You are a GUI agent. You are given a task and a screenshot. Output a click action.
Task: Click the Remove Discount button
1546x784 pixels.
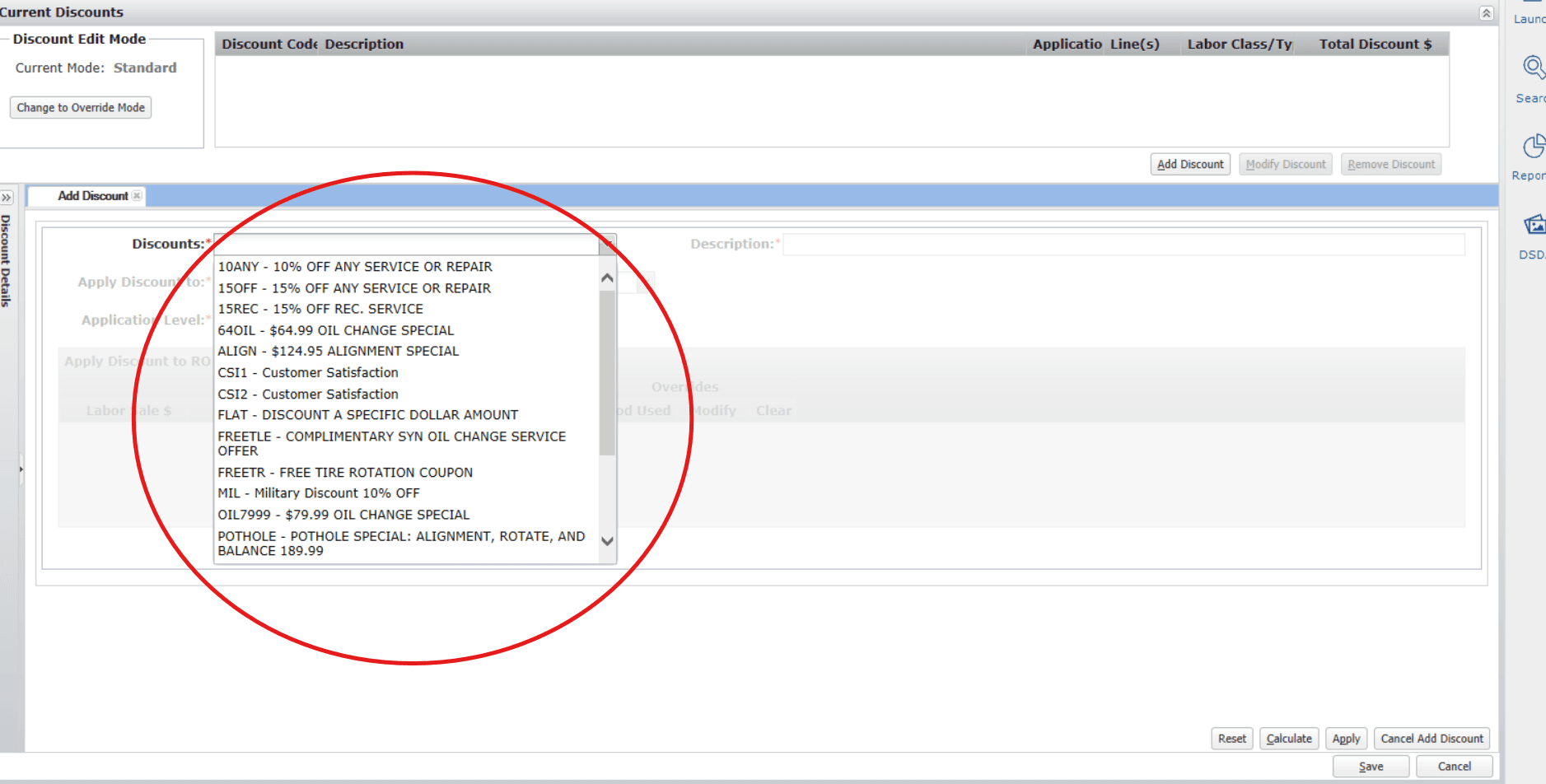tap(1391, 165)
